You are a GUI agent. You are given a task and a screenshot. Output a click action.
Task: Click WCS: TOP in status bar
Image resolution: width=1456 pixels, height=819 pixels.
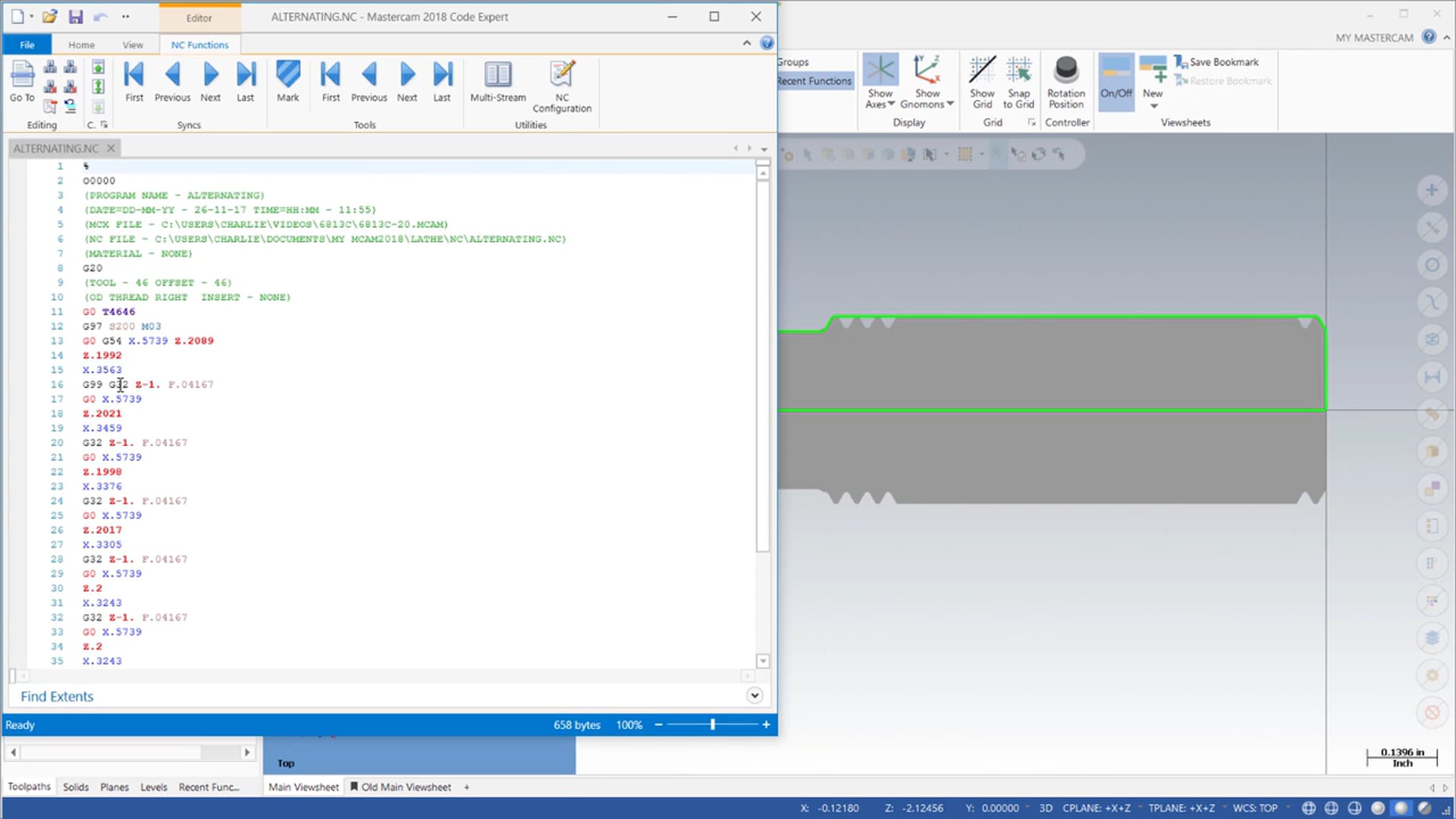click(x=1255, y=808)
